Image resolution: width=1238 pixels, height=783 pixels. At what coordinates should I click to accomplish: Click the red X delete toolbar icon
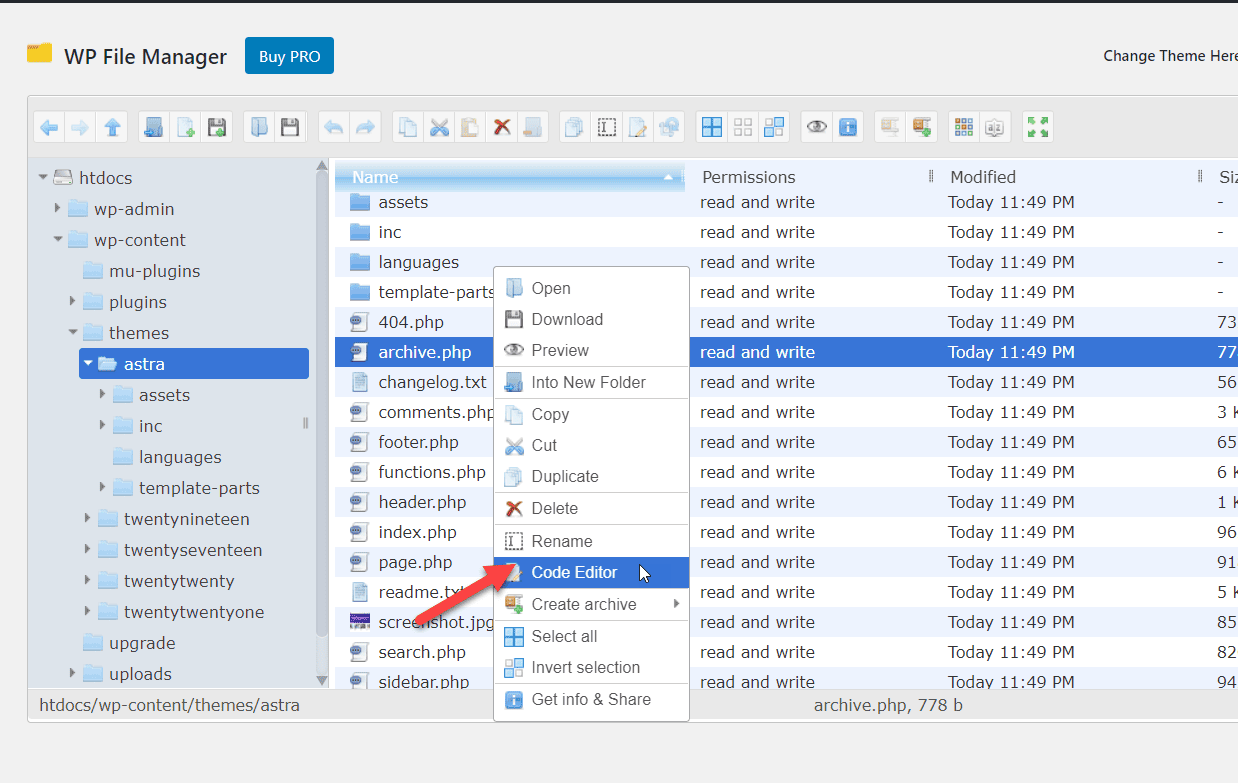coord(502,127)
